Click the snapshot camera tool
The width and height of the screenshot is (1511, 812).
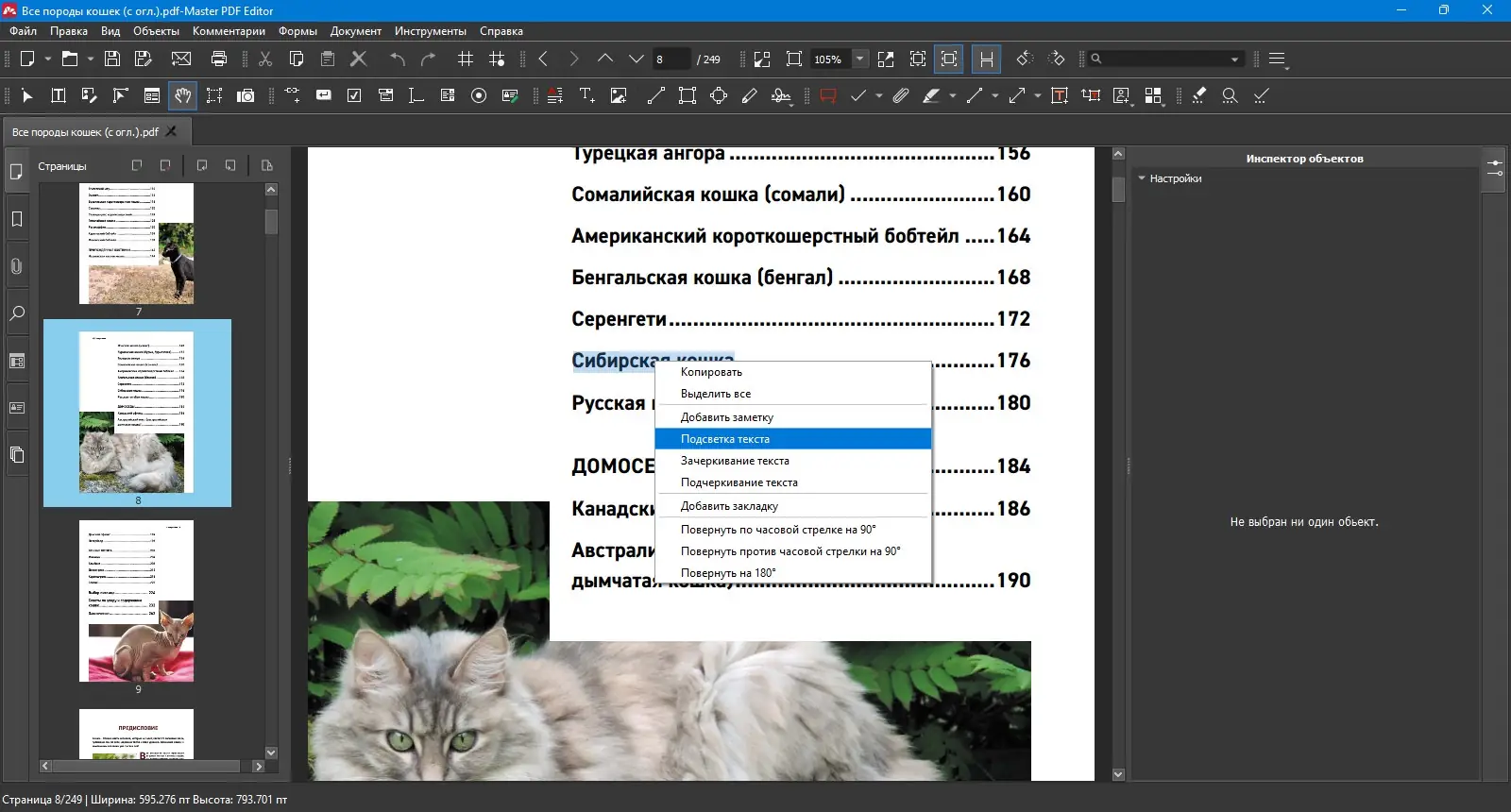[x=246, y=95]
